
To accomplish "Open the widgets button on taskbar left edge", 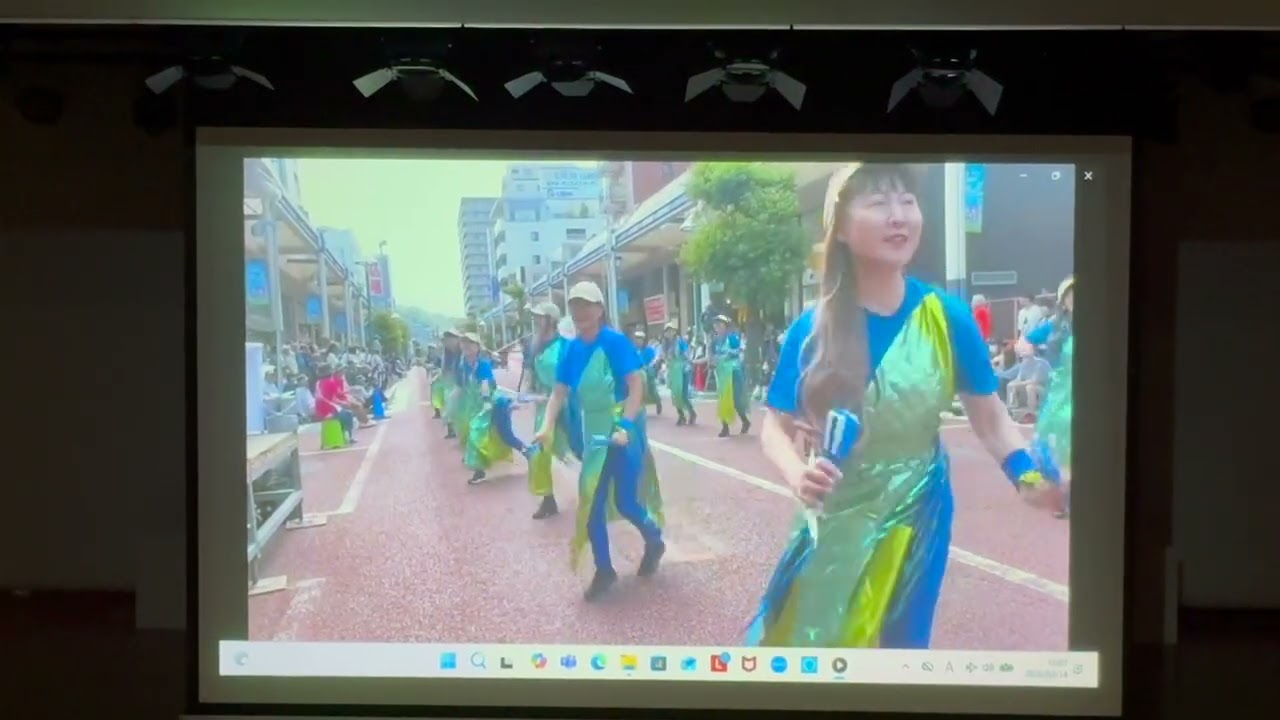I will 240,658.
